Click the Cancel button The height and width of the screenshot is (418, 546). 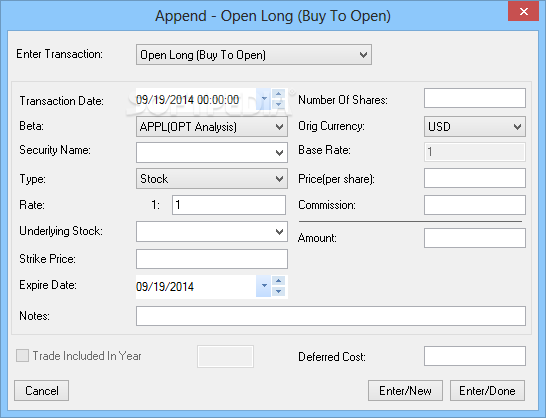tap(41, 390)
